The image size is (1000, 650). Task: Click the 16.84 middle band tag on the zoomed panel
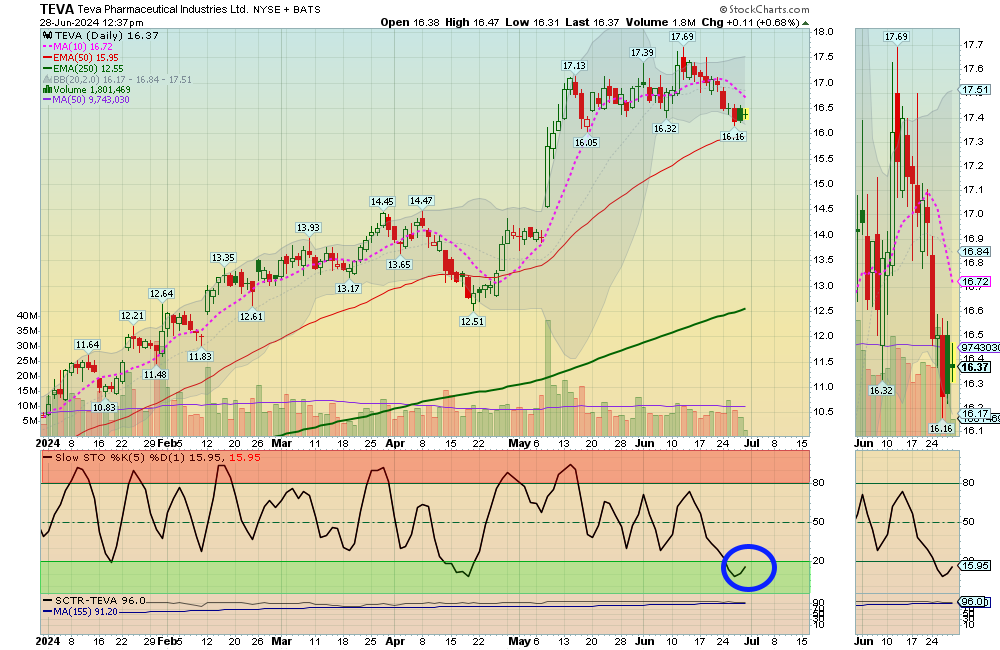pos(975,252)
